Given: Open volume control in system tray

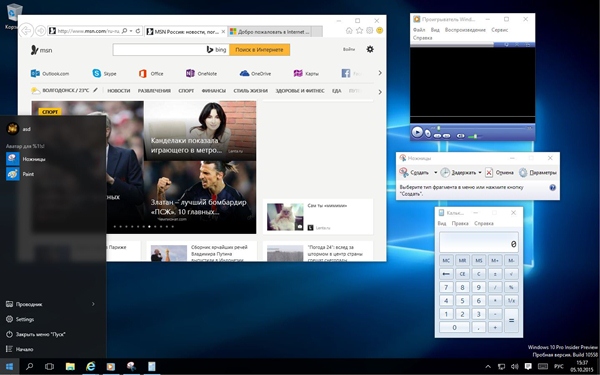Looking at the screenshot, I should (x=515, y=367).
